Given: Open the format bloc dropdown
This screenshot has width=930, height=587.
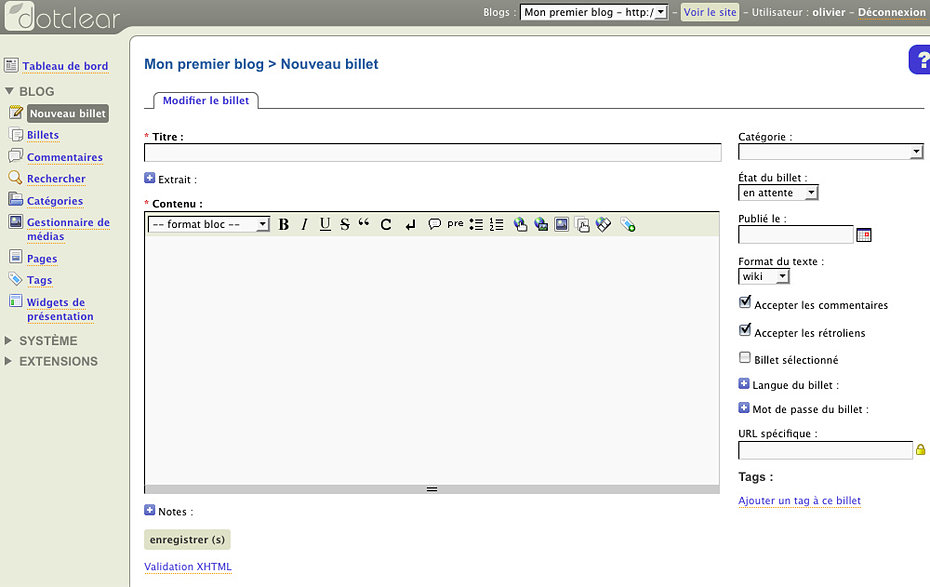Looking at the screenshot, I should click(209, 225).
